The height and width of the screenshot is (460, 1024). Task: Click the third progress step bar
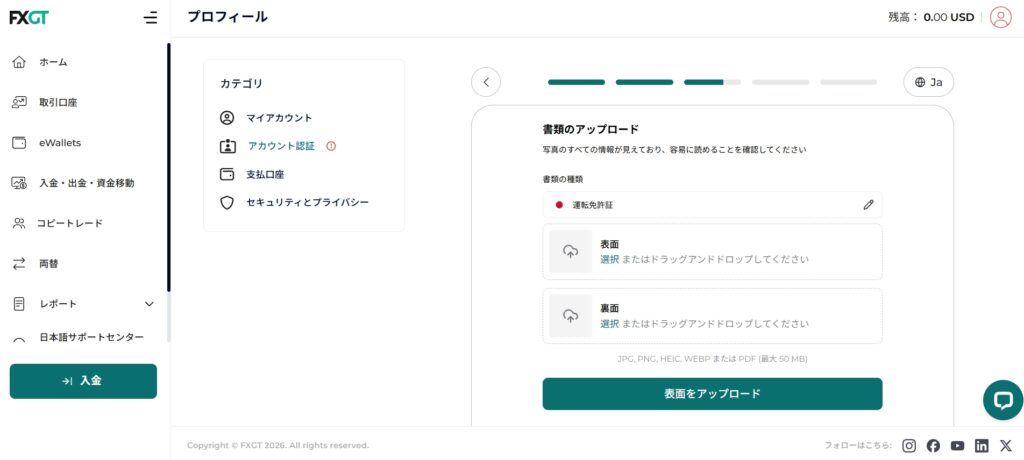(711, 82)
